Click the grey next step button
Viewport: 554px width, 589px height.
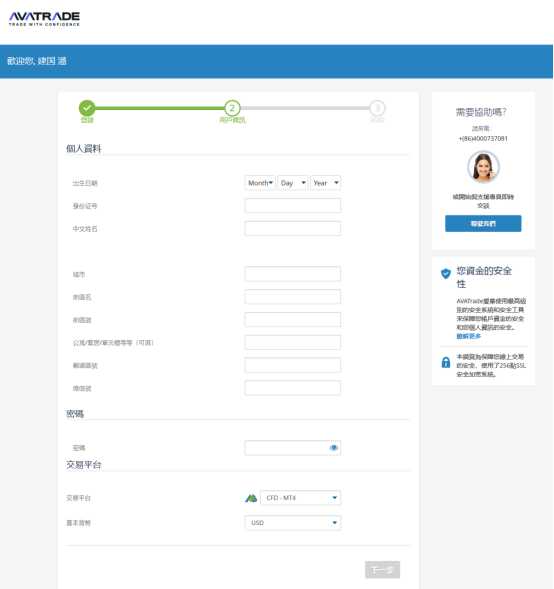point(382,570)
